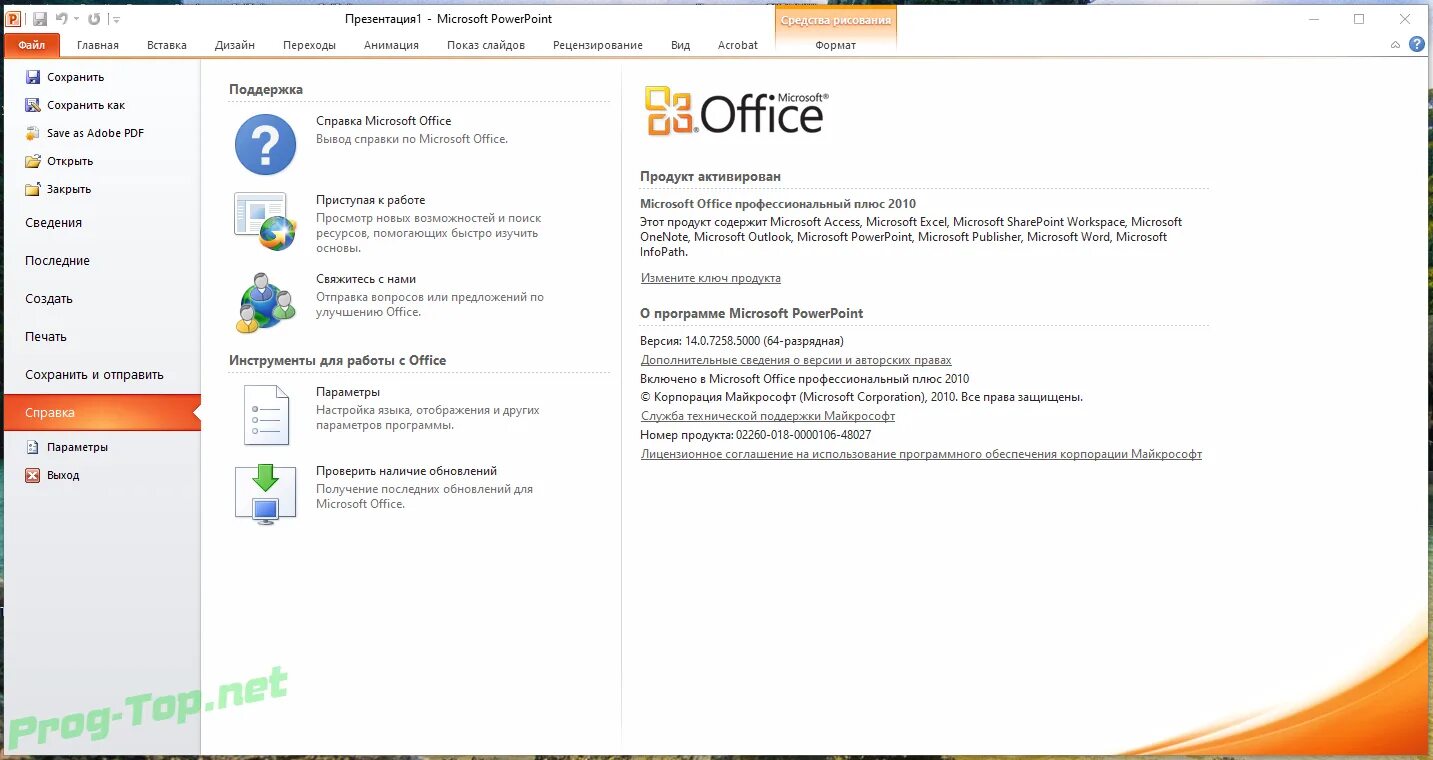The width and height of the screenshot is (1433, 760).
Task: Click the Save as Adobe PDF icon
Action: tap(33, 133)
